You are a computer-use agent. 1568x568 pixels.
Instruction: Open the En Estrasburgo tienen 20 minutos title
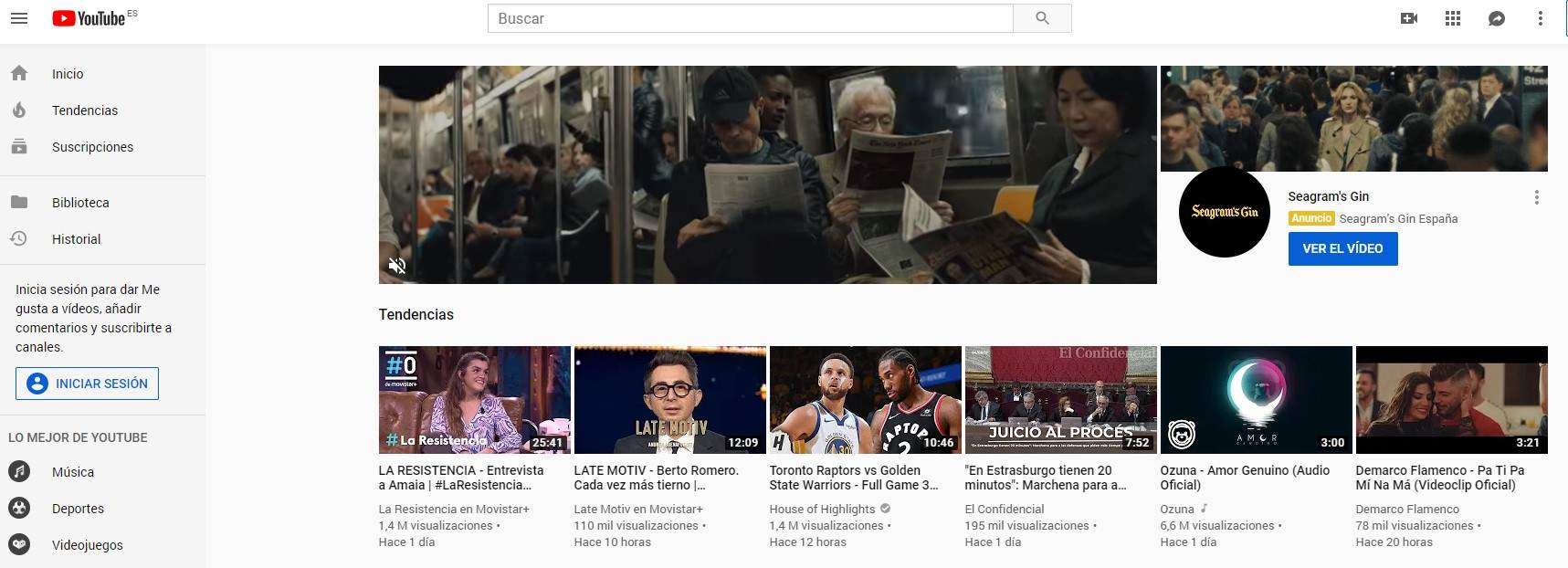[x=1046, y=478]
